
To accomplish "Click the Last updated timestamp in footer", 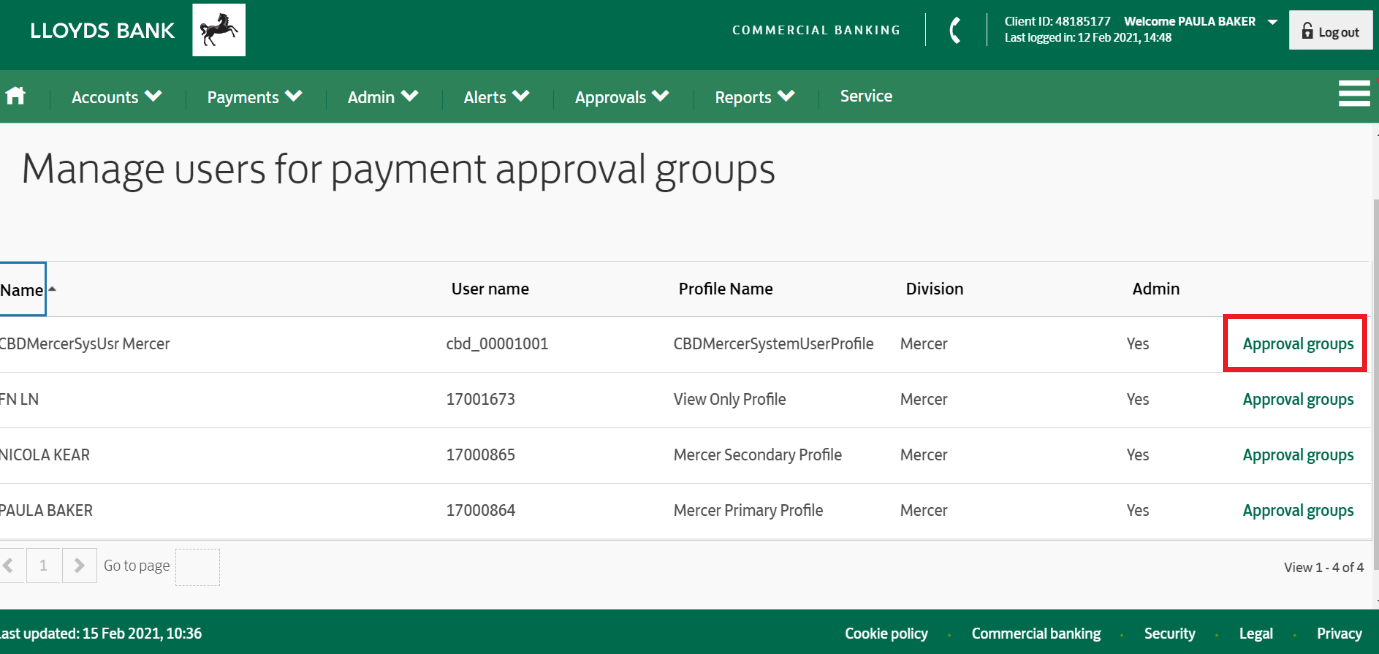I will [x=101, y=634].
